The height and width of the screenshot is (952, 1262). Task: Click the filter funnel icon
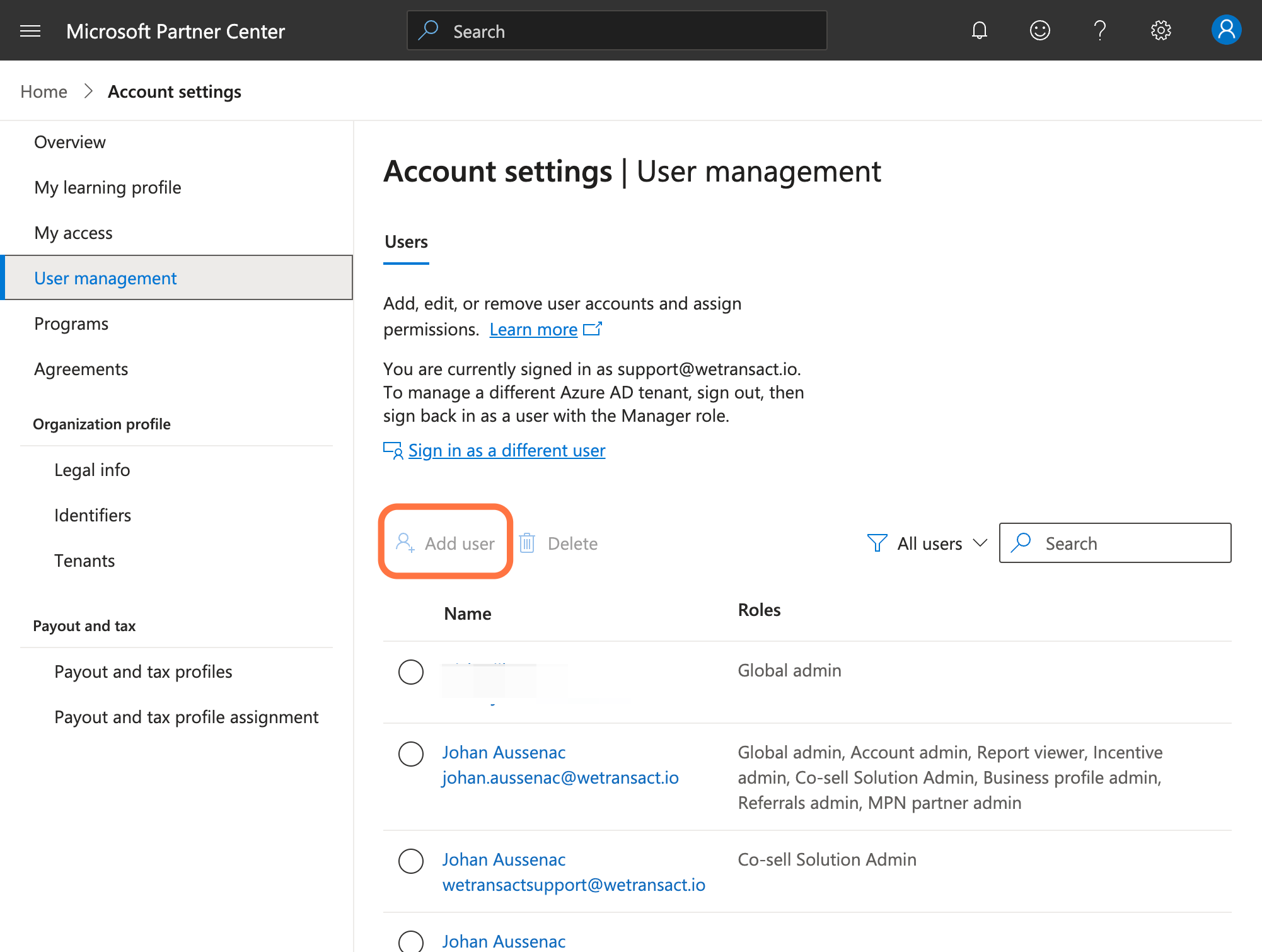[877, 543]
